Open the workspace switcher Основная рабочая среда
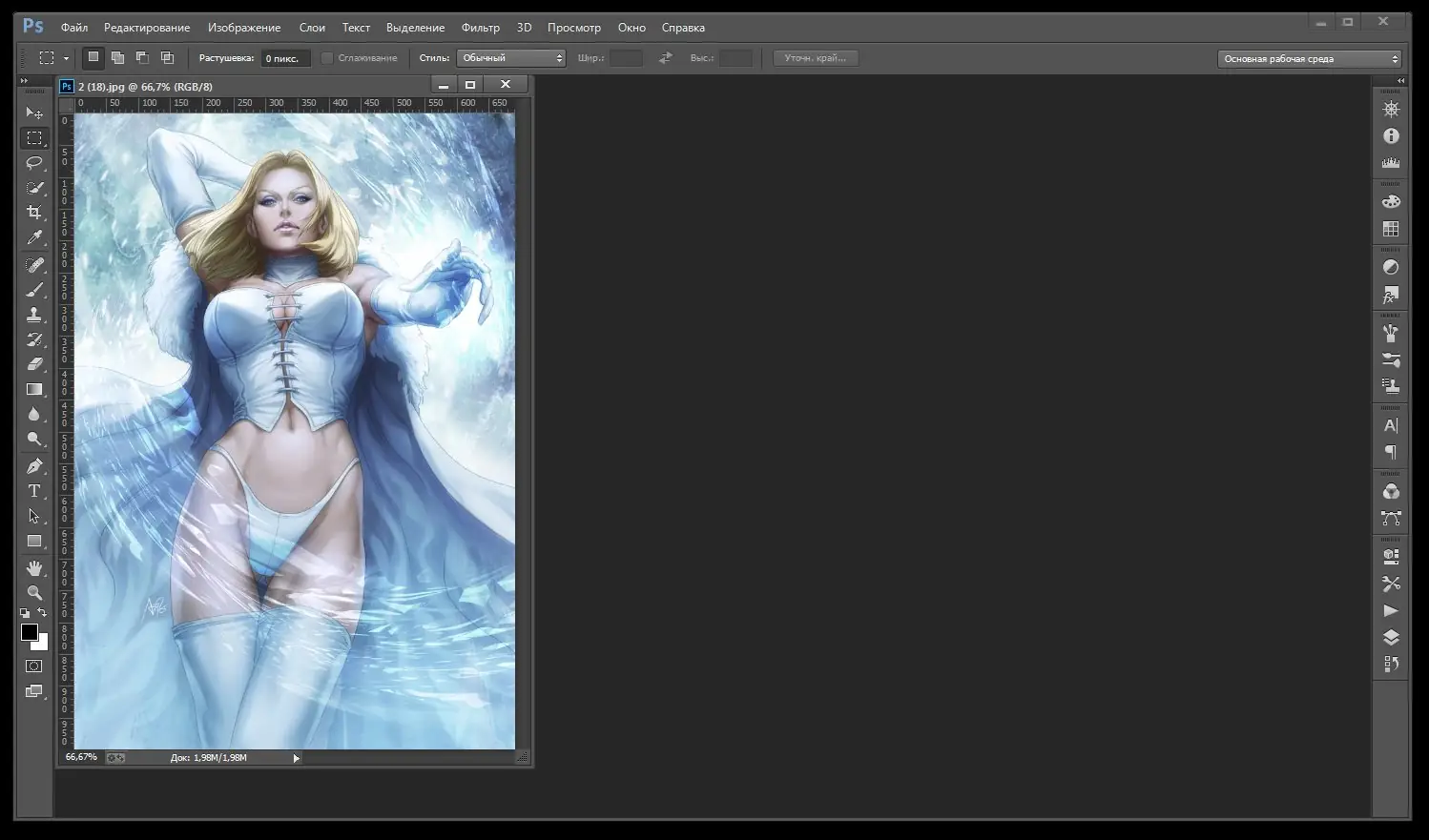This screenshot has height=840, width=1429. pyautogui.click(x=1309, y=57)
